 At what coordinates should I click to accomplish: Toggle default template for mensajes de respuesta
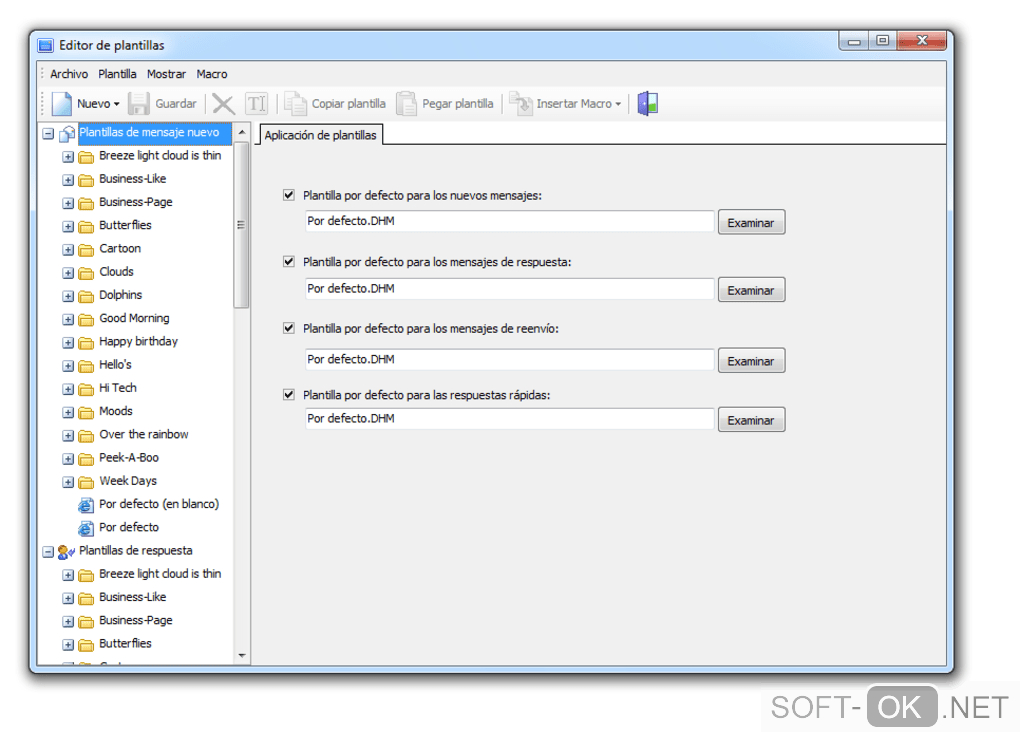(x=289, y=262)
